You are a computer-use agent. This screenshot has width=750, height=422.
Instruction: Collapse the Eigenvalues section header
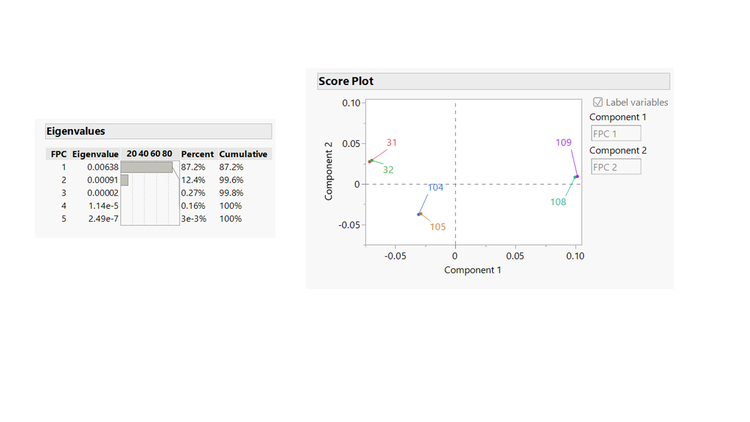pos(76,131)
